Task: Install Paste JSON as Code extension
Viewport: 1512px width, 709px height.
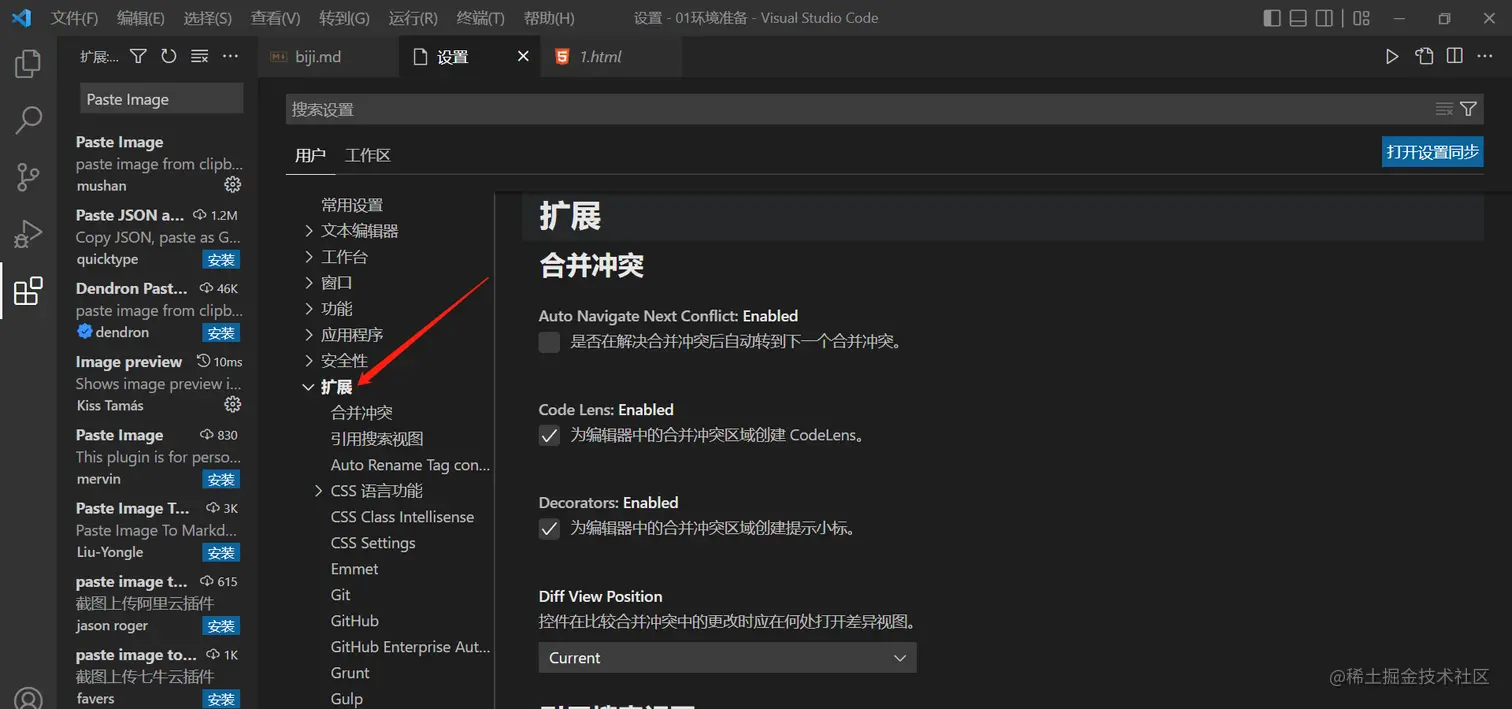Action: click(222, 260)
